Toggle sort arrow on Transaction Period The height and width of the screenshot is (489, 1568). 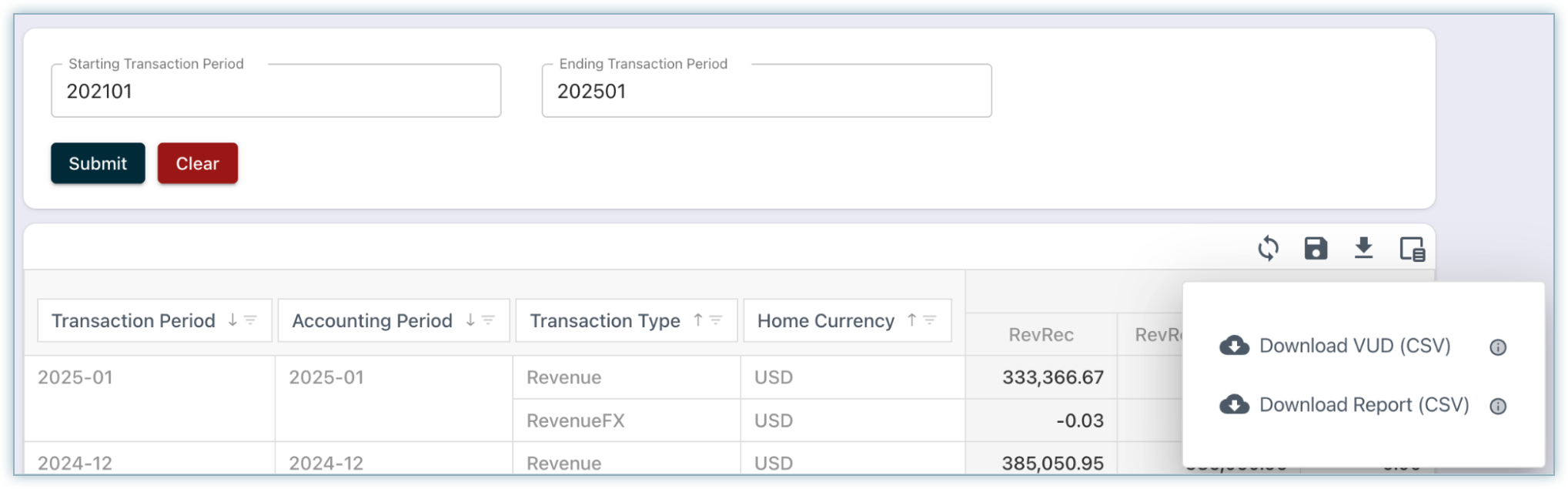[x=232, y=320]
